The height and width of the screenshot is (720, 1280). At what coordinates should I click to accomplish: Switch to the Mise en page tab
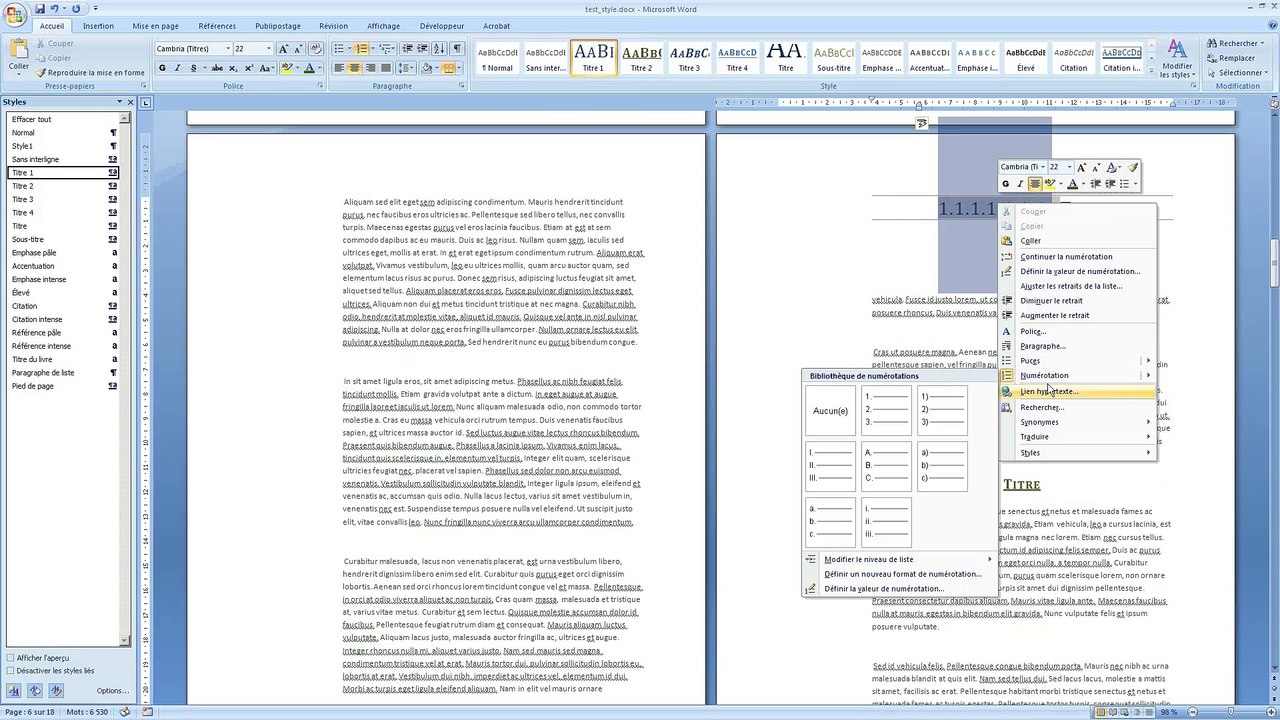(155, 26)
